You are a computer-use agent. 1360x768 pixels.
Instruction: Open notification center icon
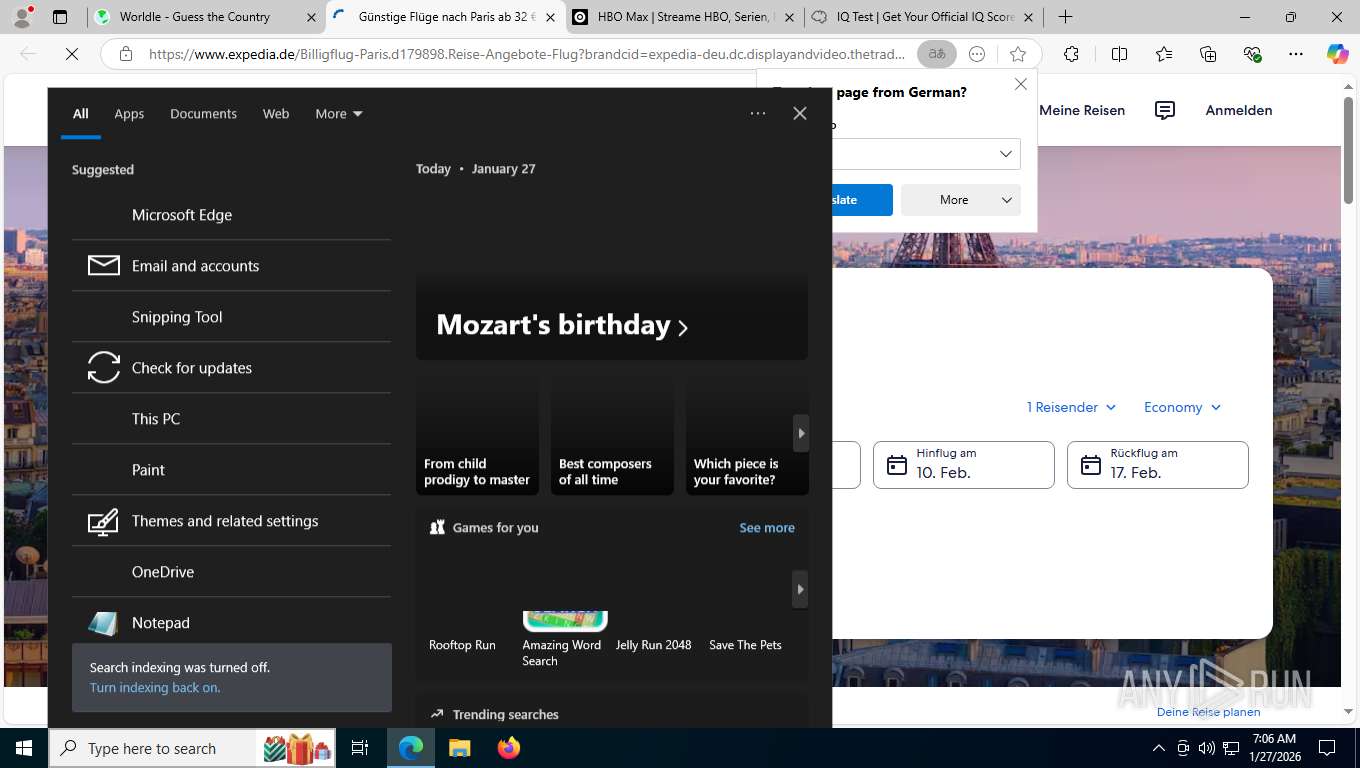coord(1327,748)
